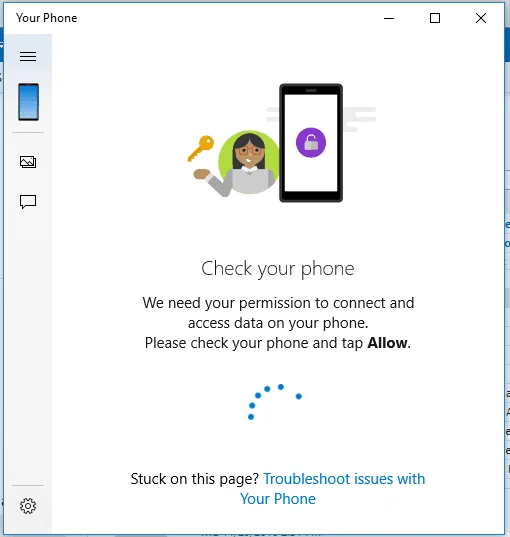Click the We need your permission message line
This screenshot has height=537, width=510.
click(278, 303)
